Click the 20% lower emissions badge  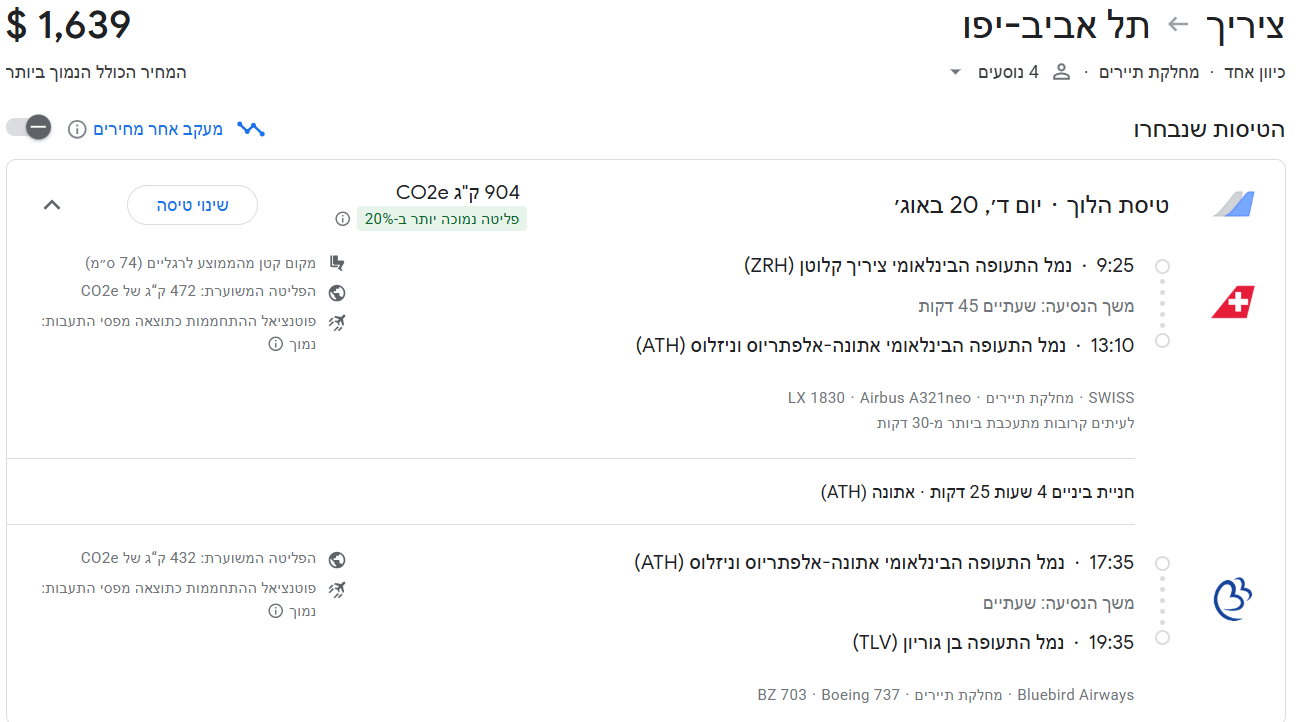coord(441,219)
